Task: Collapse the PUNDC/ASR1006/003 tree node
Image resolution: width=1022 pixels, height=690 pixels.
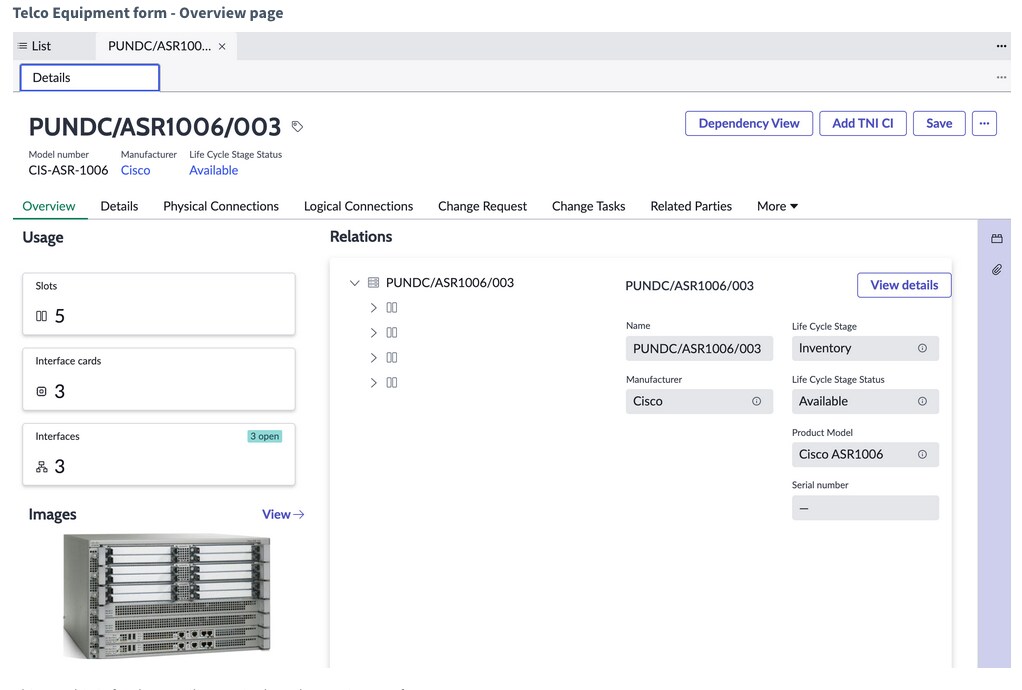Action: coord(355,283)
